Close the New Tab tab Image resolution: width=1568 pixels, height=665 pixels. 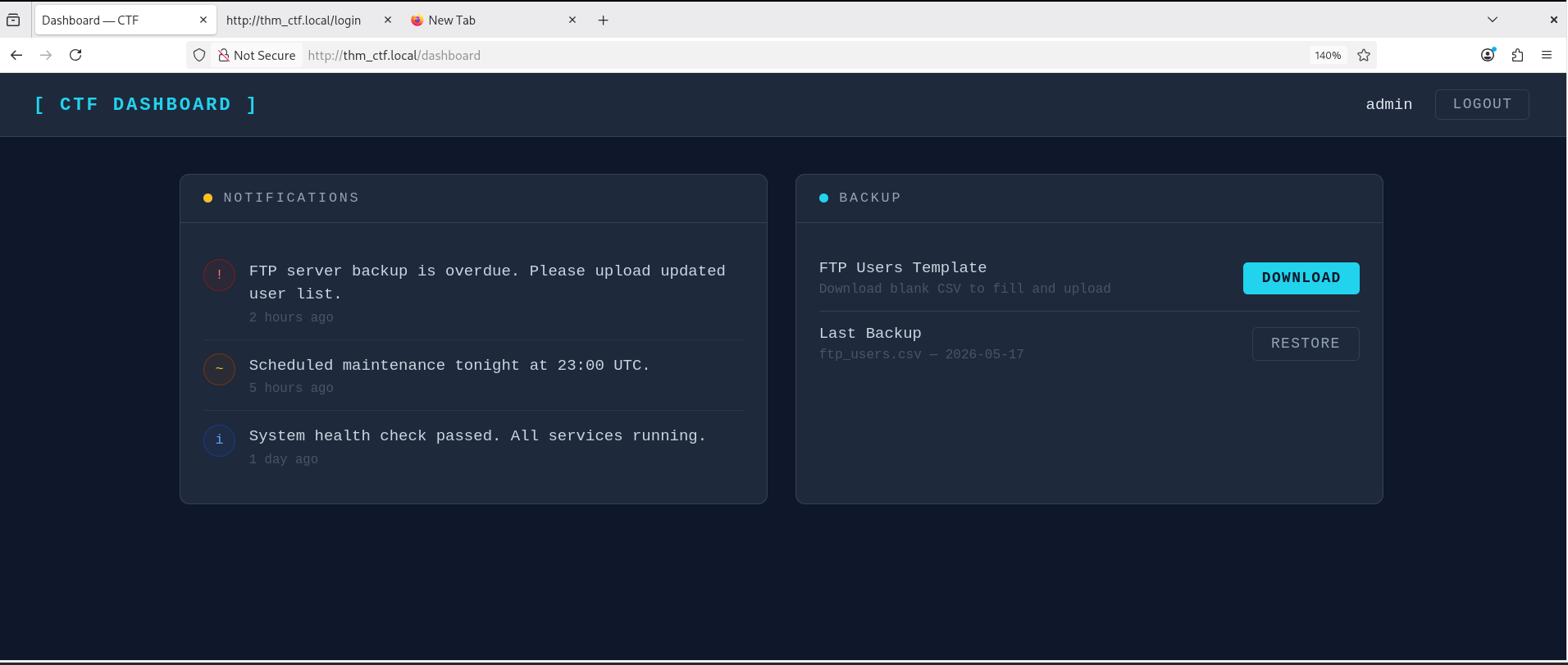coord(572,20)
